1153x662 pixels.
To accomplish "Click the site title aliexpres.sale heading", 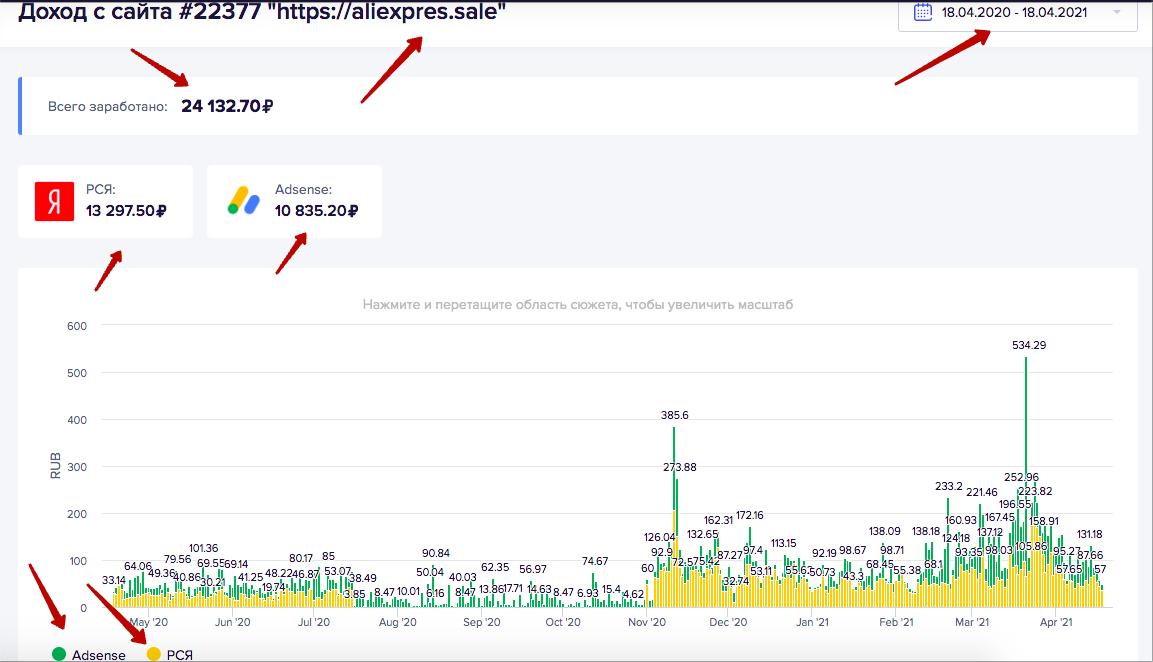I will pos(263,12).
